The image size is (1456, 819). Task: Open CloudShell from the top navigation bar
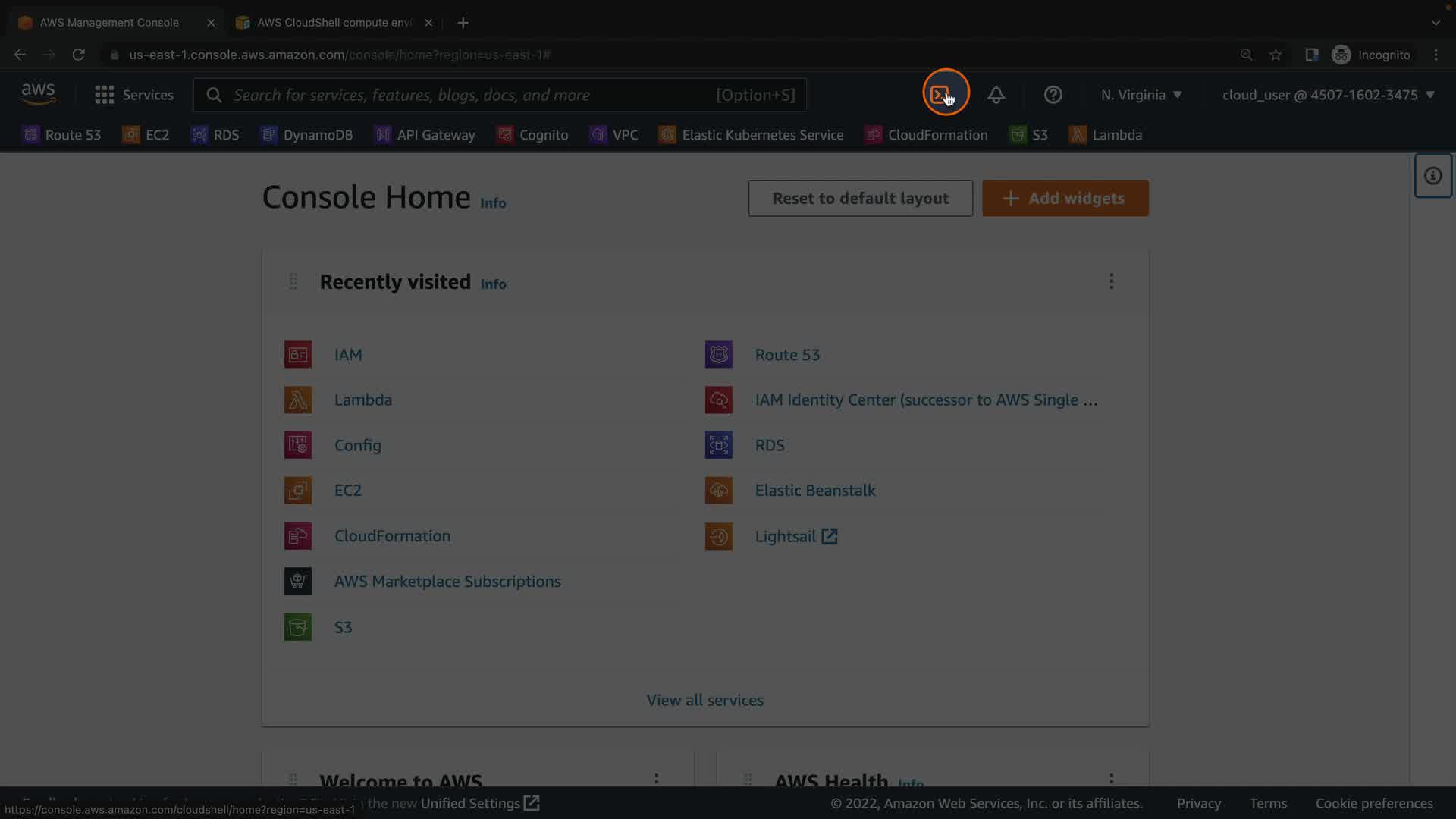(940, 95)
